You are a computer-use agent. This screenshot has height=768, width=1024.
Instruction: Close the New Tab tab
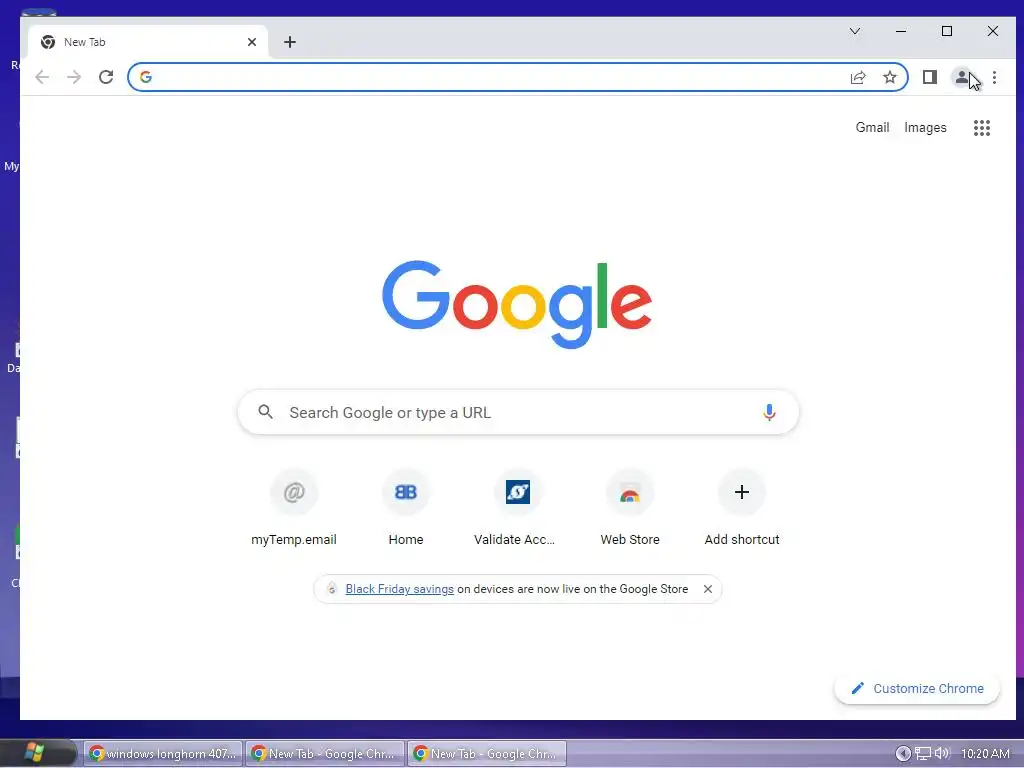point(252,42)
